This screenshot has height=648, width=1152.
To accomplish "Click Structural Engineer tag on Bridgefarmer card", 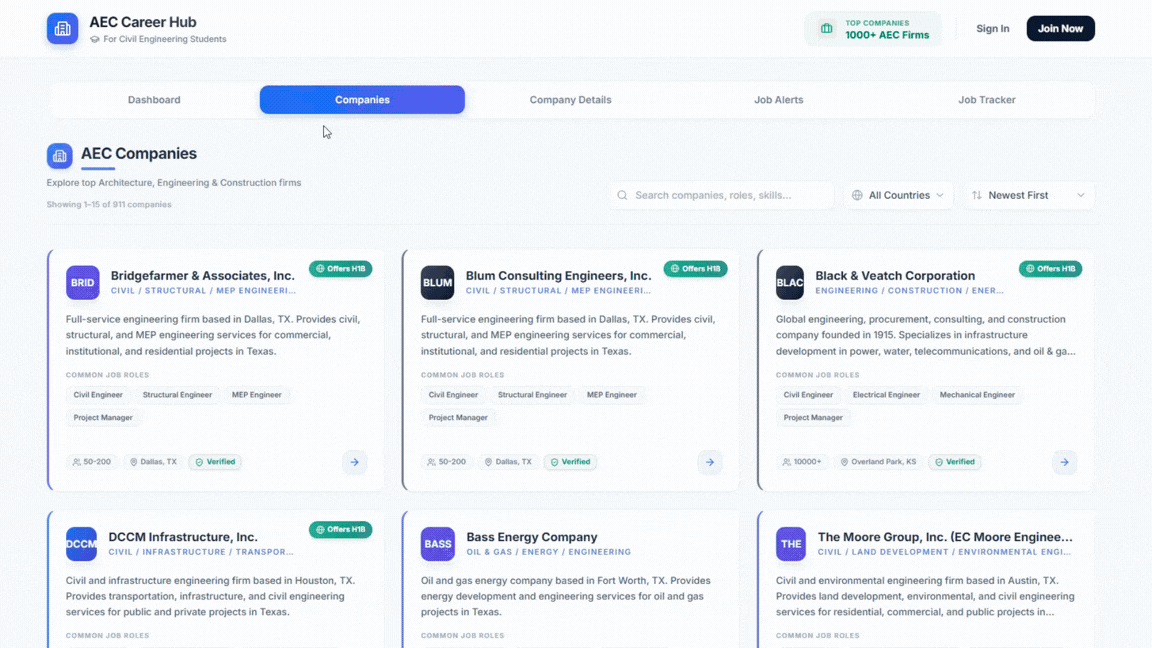I will (177, 395).
